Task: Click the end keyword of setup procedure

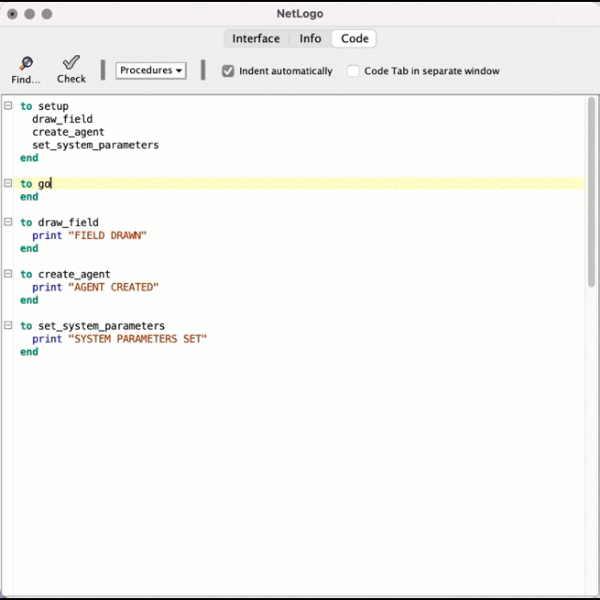Action: point(29,158)
